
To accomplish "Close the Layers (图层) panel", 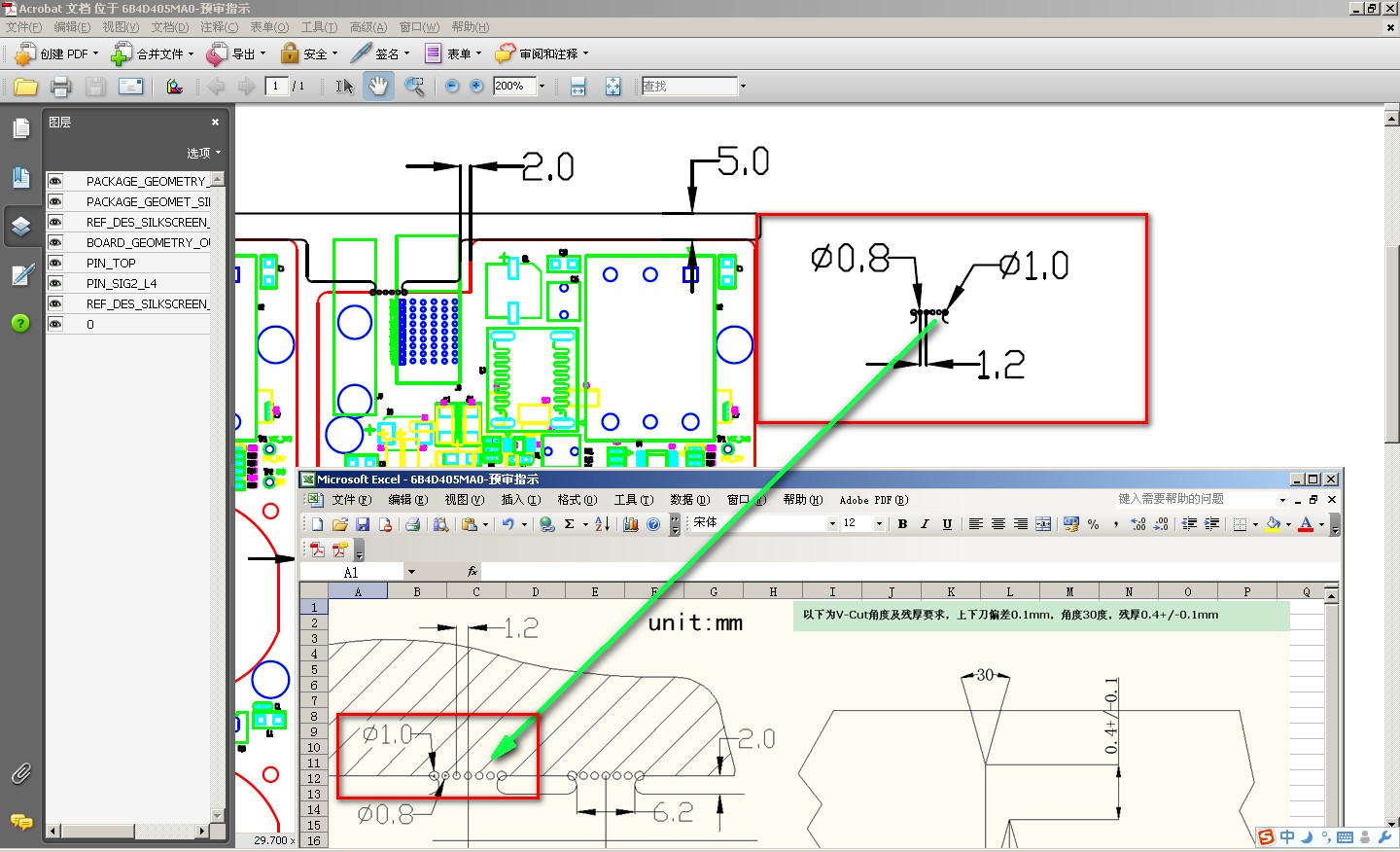I will click(215, 123).
